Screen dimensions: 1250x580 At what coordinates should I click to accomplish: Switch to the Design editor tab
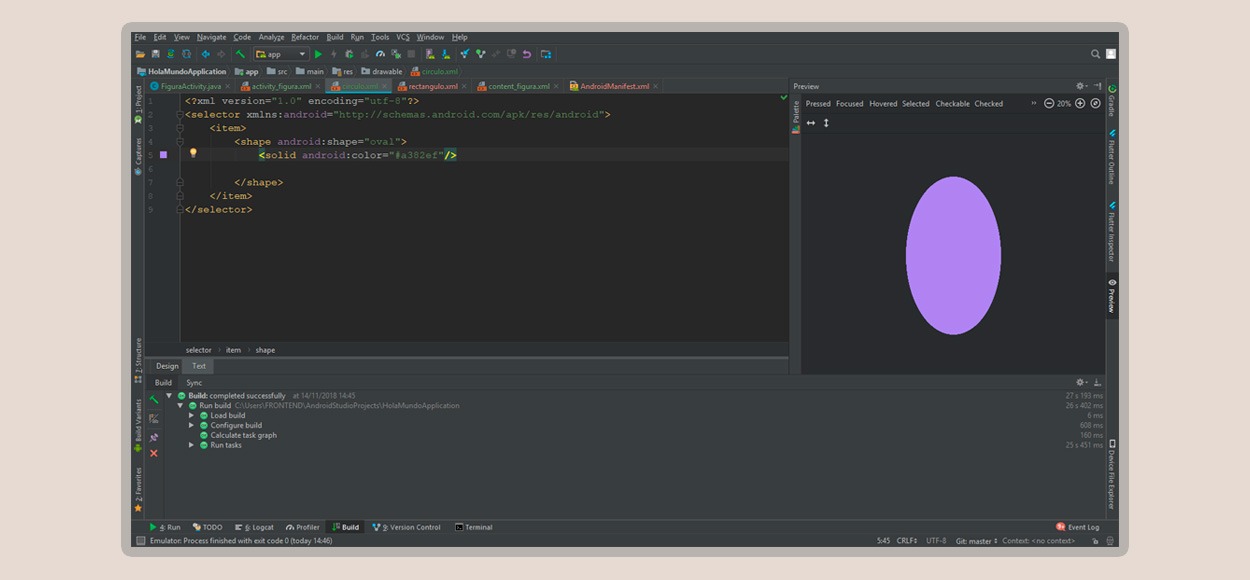[167, 366]
